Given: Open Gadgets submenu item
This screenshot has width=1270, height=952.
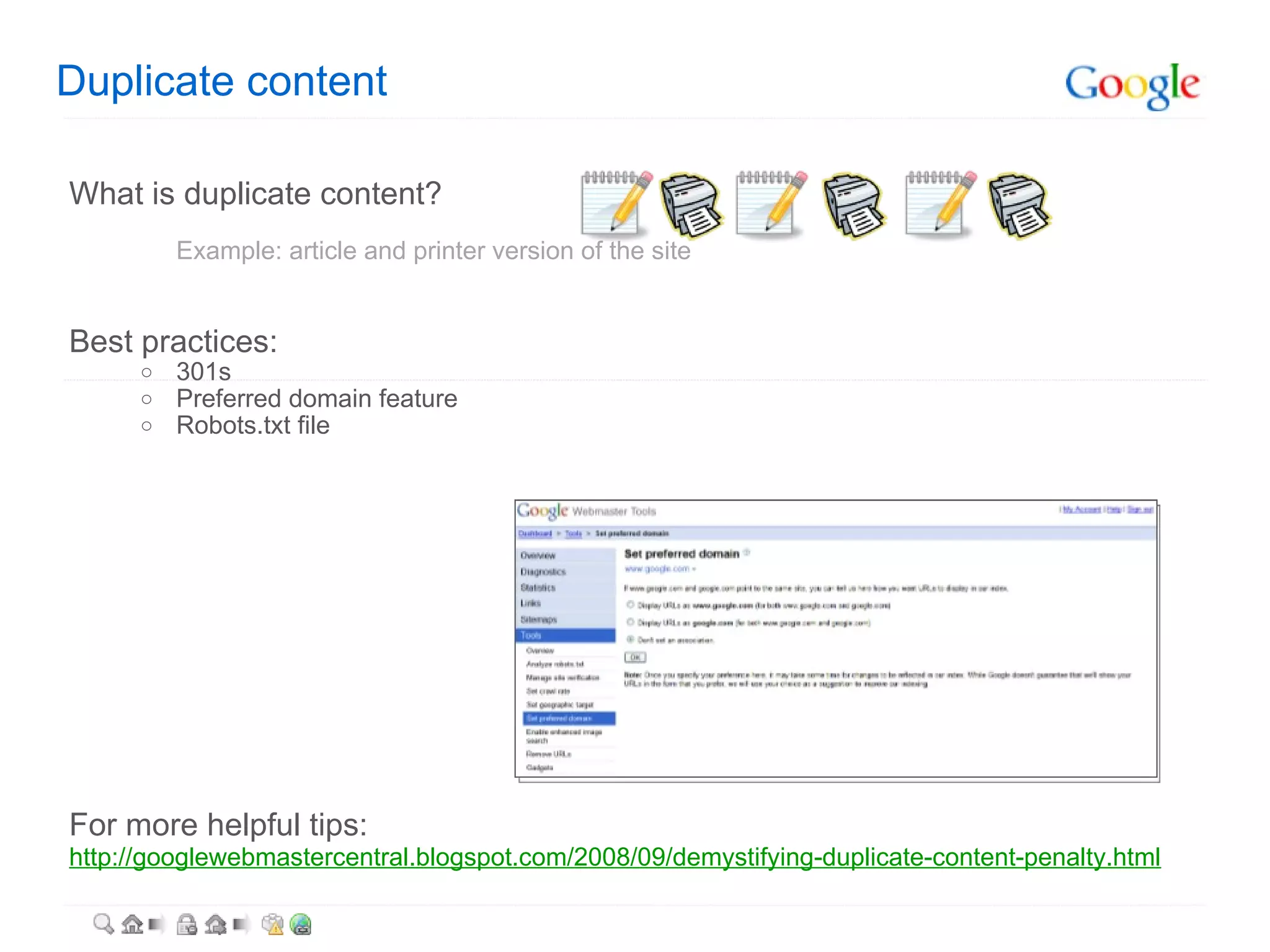Looking at the screenshot, I should (x=539, y=768).
